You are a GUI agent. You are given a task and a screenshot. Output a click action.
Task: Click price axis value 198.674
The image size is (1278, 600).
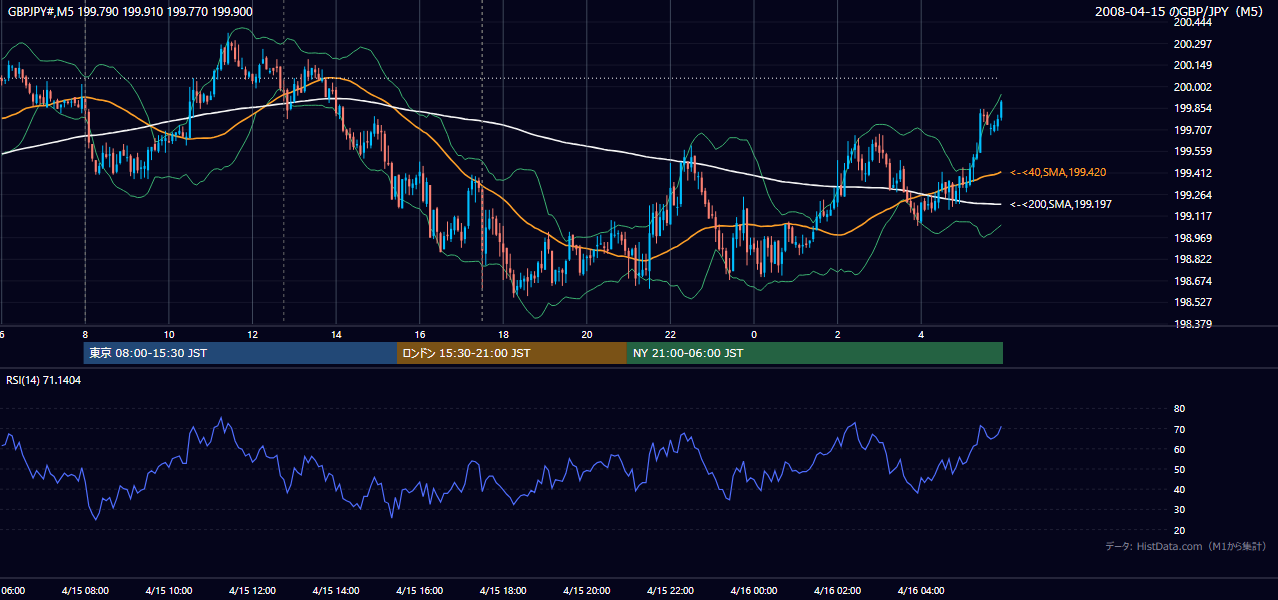(1193, 281)
